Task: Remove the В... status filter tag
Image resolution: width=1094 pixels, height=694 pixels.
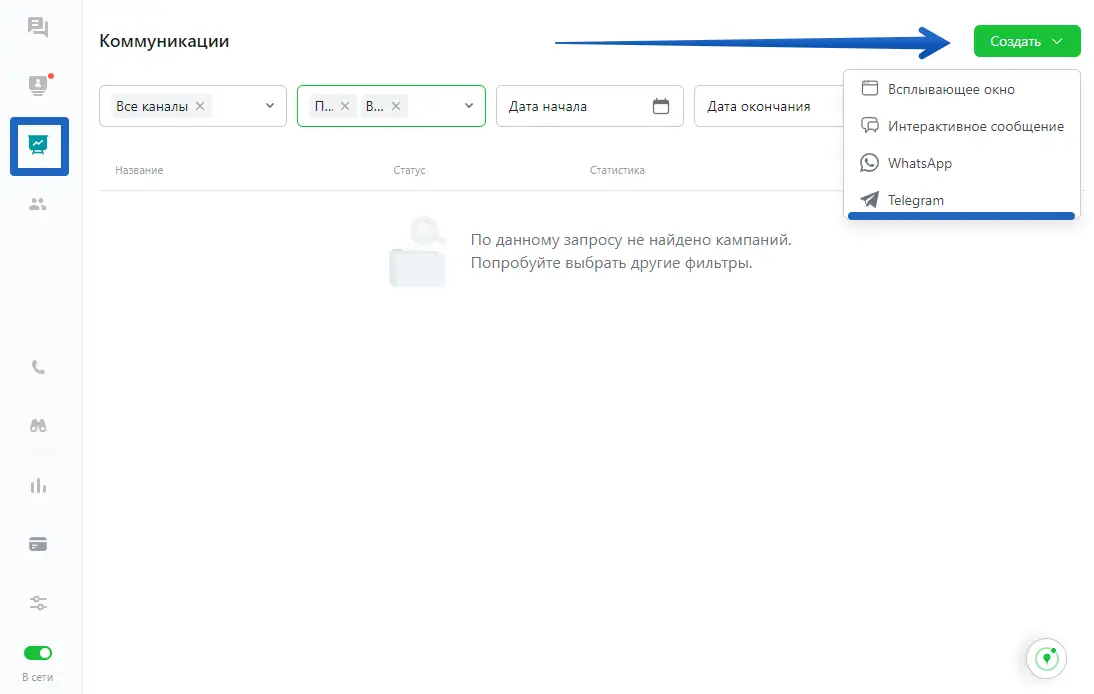Action: [396, 106]
